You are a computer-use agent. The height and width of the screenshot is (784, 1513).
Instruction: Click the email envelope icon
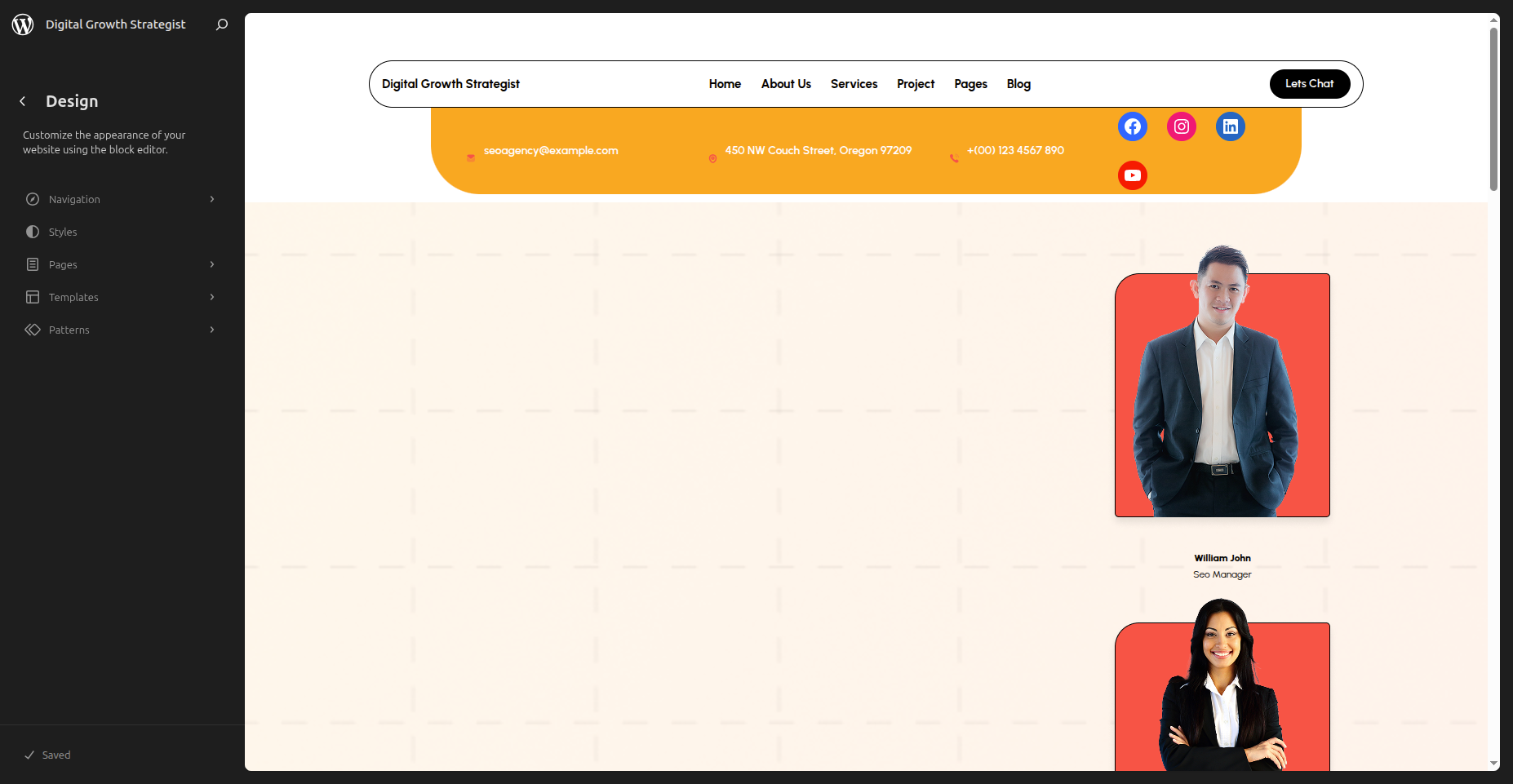(x=471, y=158)
